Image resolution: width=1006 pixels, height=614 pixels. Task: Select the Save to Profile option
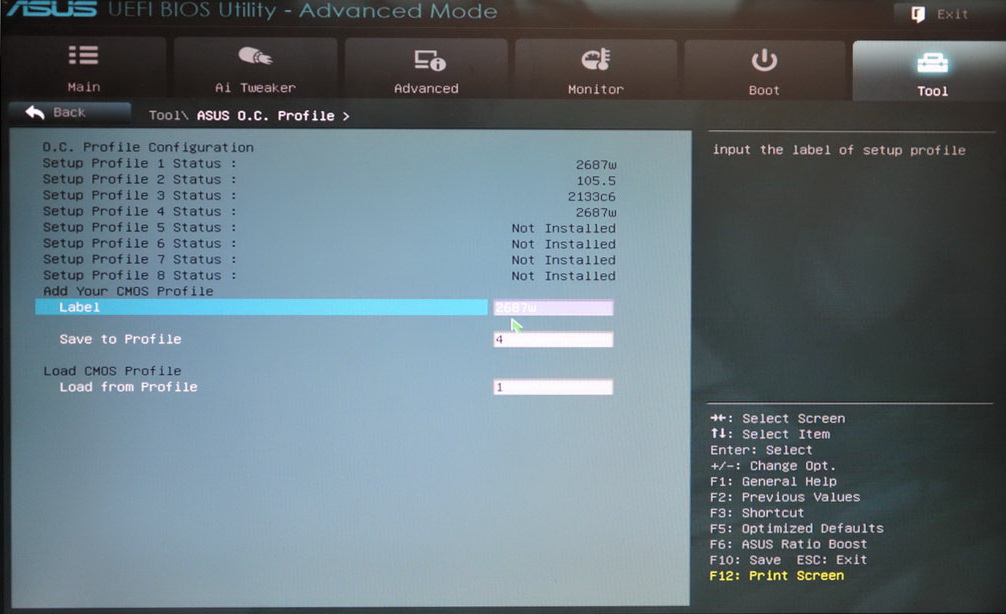121,339
